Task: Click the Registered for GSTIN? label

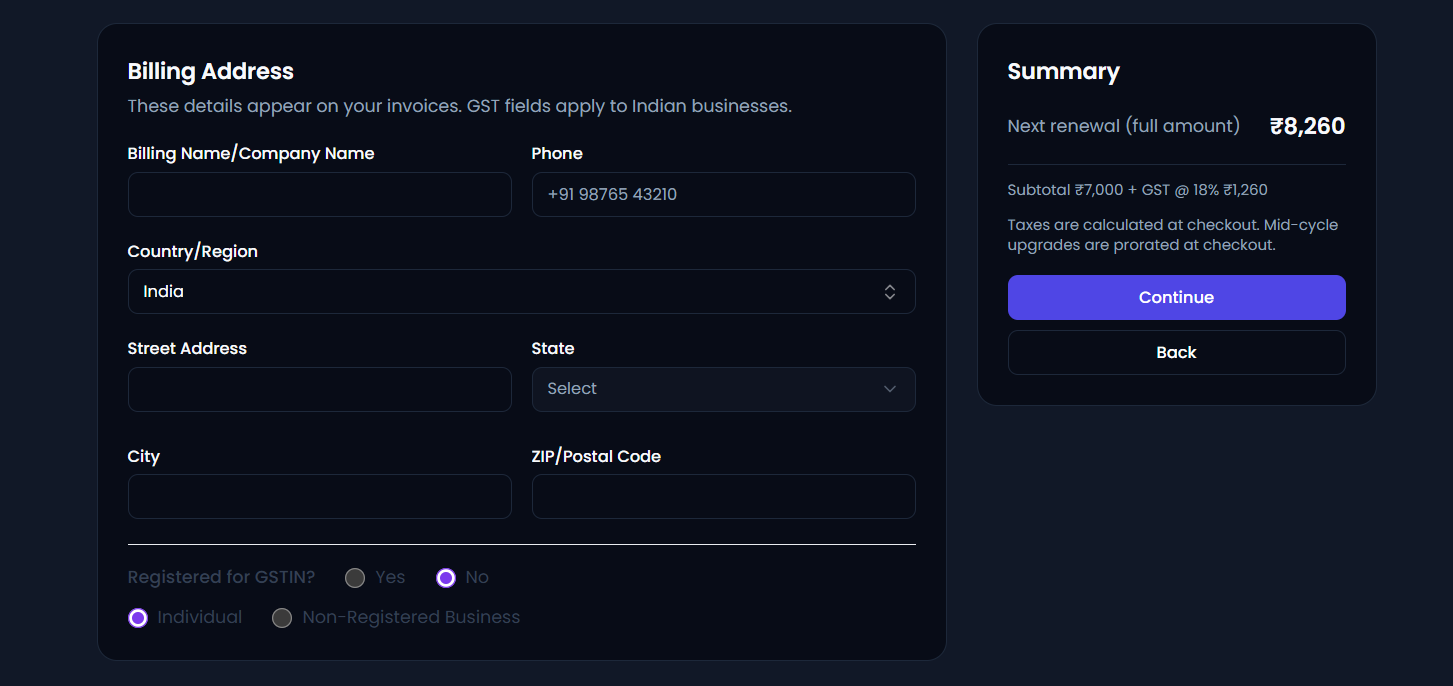Action: click(221, 577)
